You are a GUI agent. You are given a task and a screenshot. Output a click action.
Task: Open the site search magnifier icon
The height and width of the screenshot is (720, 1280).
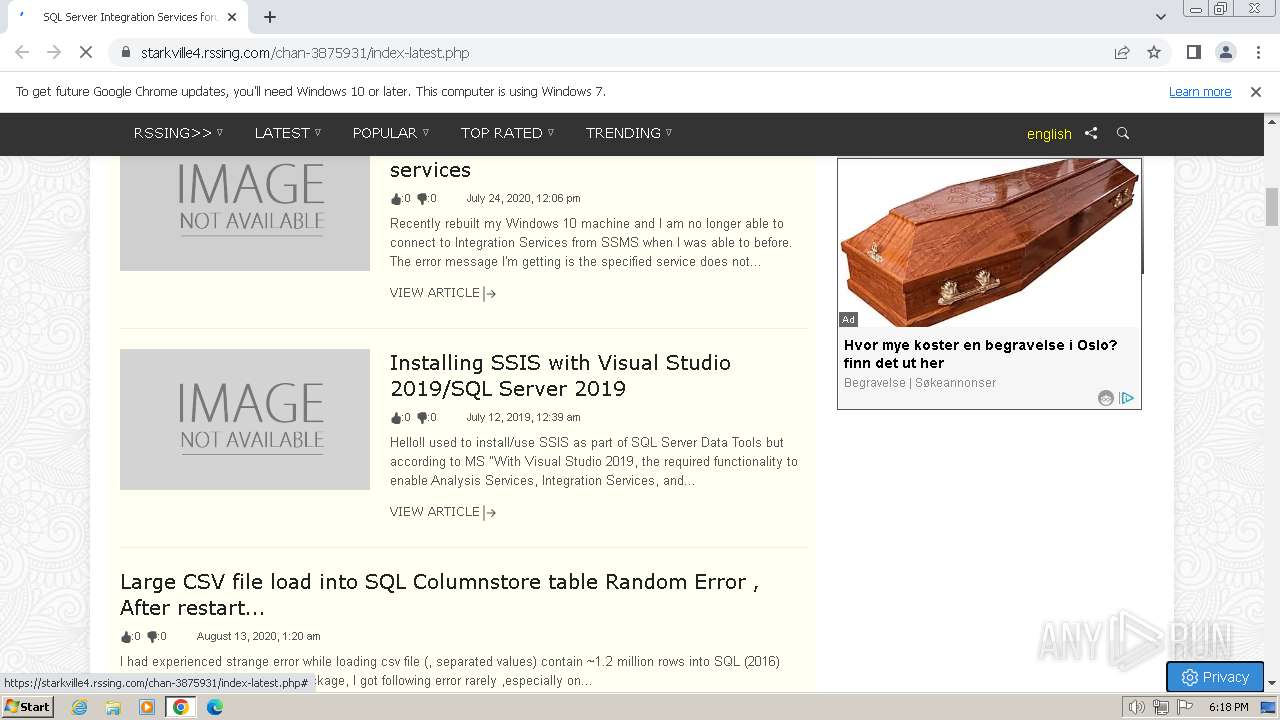coord(1123,133)
